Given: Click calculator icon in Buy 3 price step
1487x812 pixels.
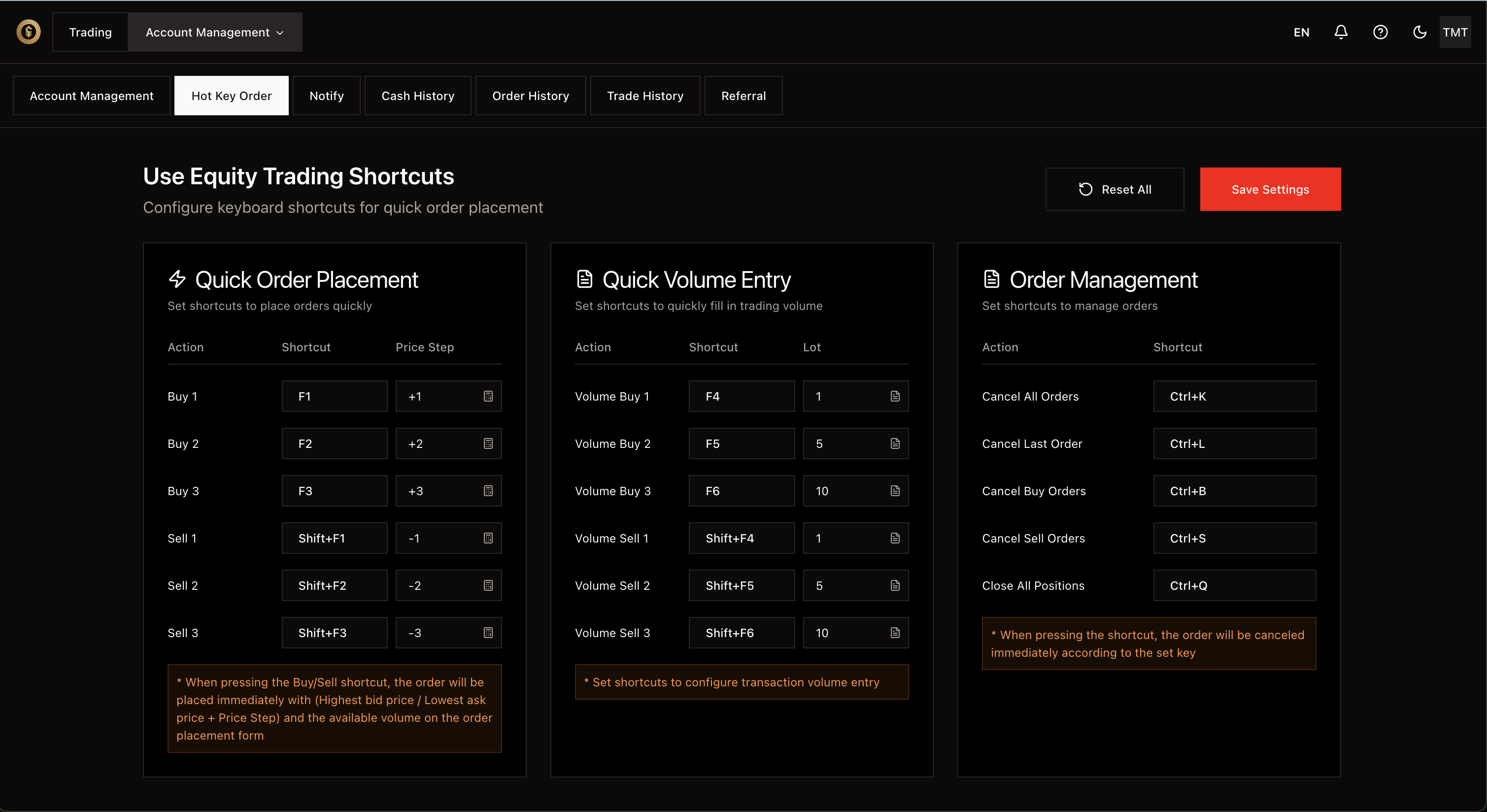Looking at the screenshot, I should coord(488,491).
